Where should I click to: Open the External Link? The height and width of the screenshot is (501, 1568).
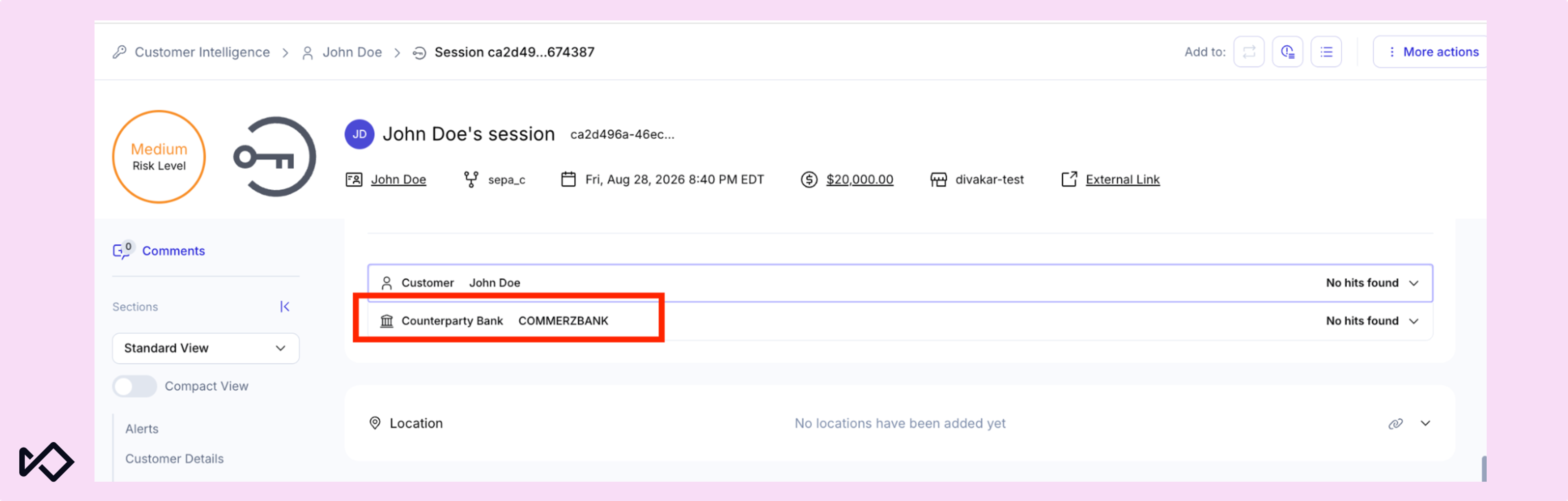(1123, 180)
